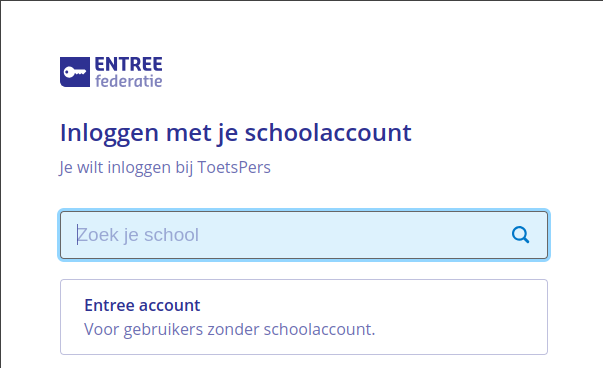Click the word 'schoolaccount' in the main heading
Image resolution: width=603 pixels, height=368 pixels.
(x=328, y=133)
